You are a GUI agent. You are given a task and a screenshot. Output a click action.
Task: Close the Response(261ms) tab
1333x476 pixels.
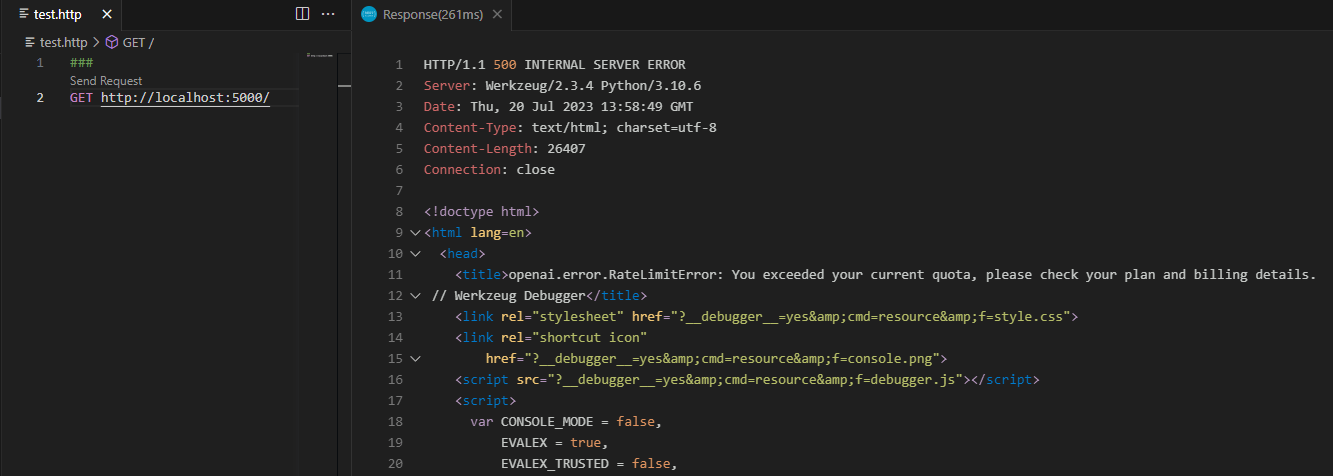tap(496, 14)
